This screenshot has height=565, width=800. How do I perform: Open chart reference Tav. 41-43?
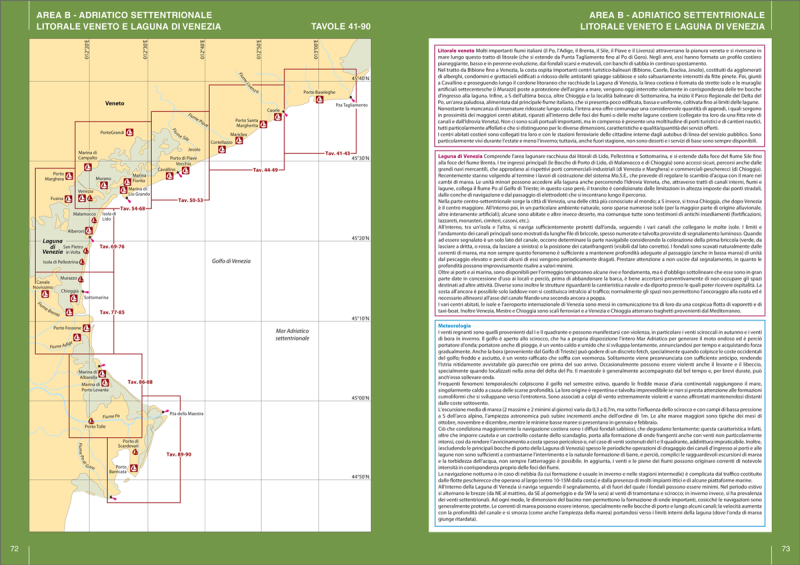pos(336,154)
